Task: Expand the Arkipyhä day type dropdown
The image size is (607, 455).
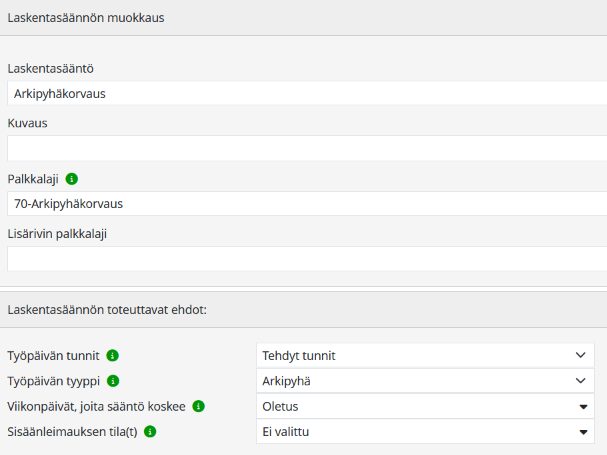Action: point(425,381)
